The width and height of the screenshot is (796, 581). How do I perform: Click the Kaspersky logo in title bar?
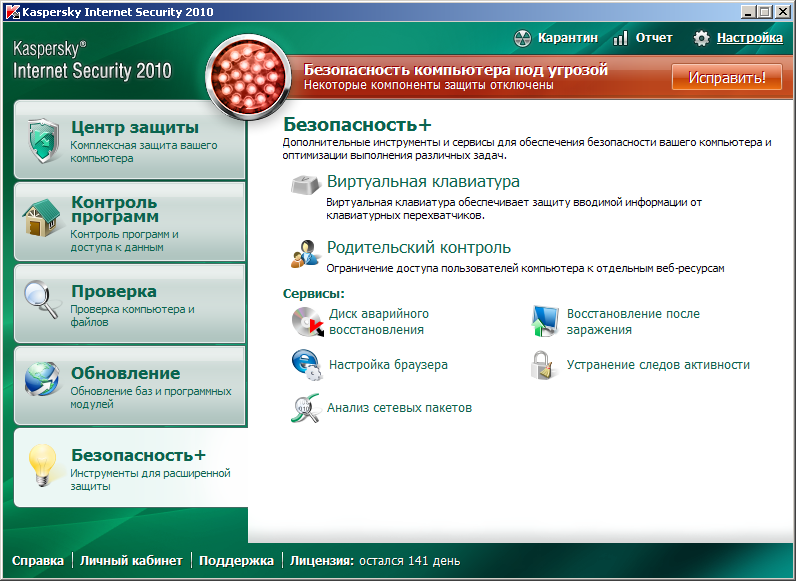tap(12, 11)
